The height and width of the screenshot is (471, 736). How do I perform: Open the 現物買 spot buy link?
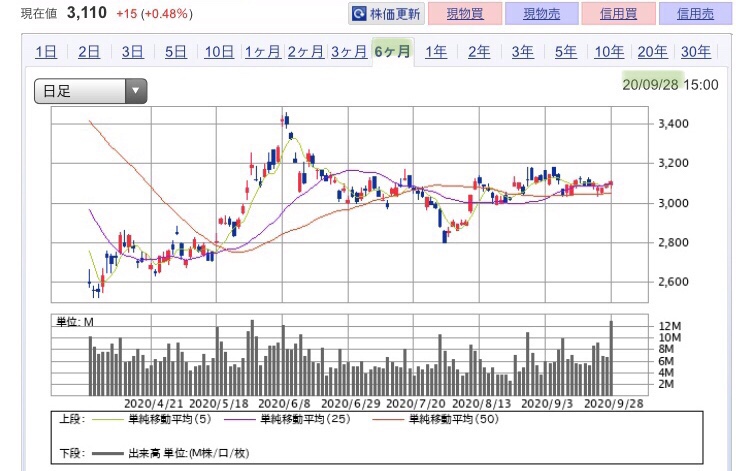coord(465,14)
